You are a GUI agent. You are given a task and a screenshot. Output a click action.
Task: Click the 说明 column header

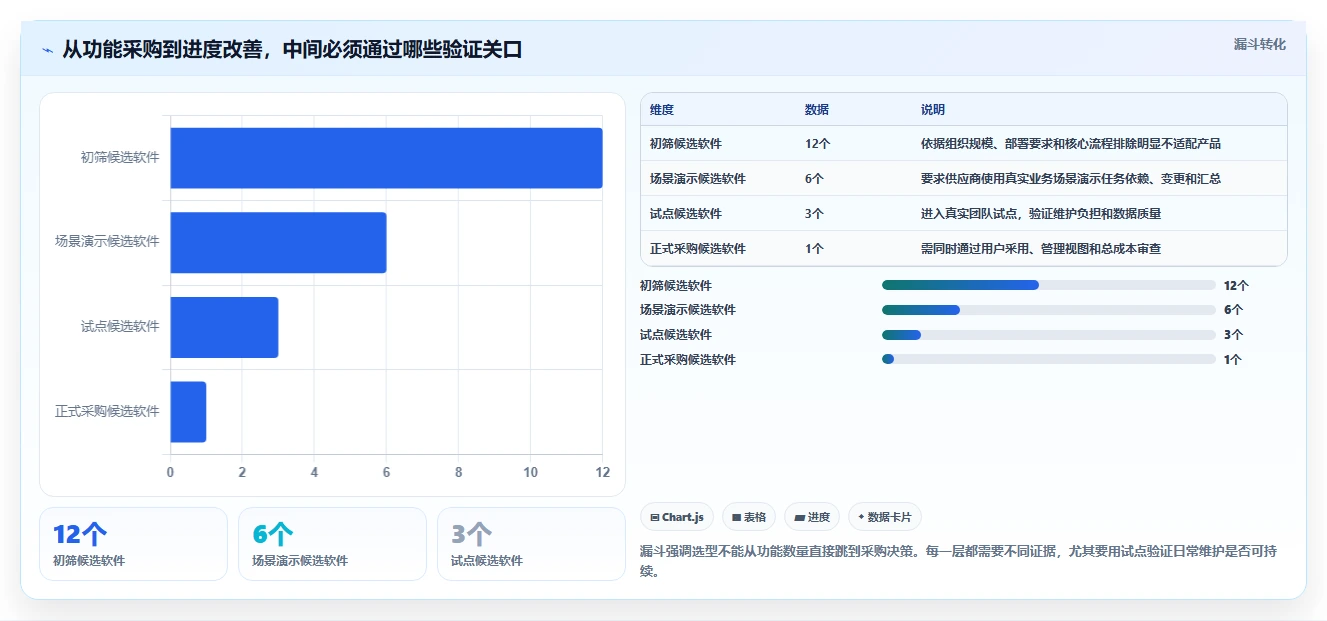pyautogui.click(x=933, y=110)
